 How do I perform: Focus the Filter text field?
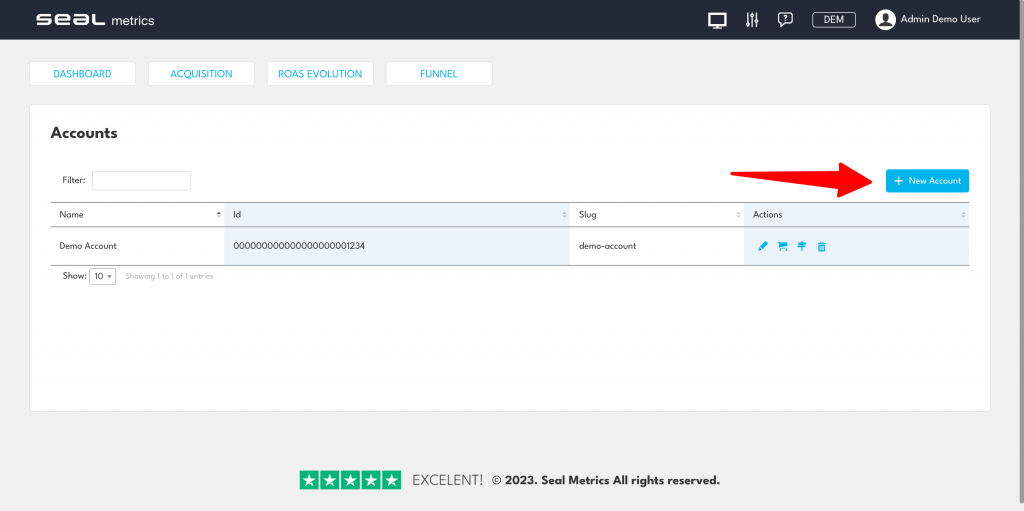click(x=141, y=181)
